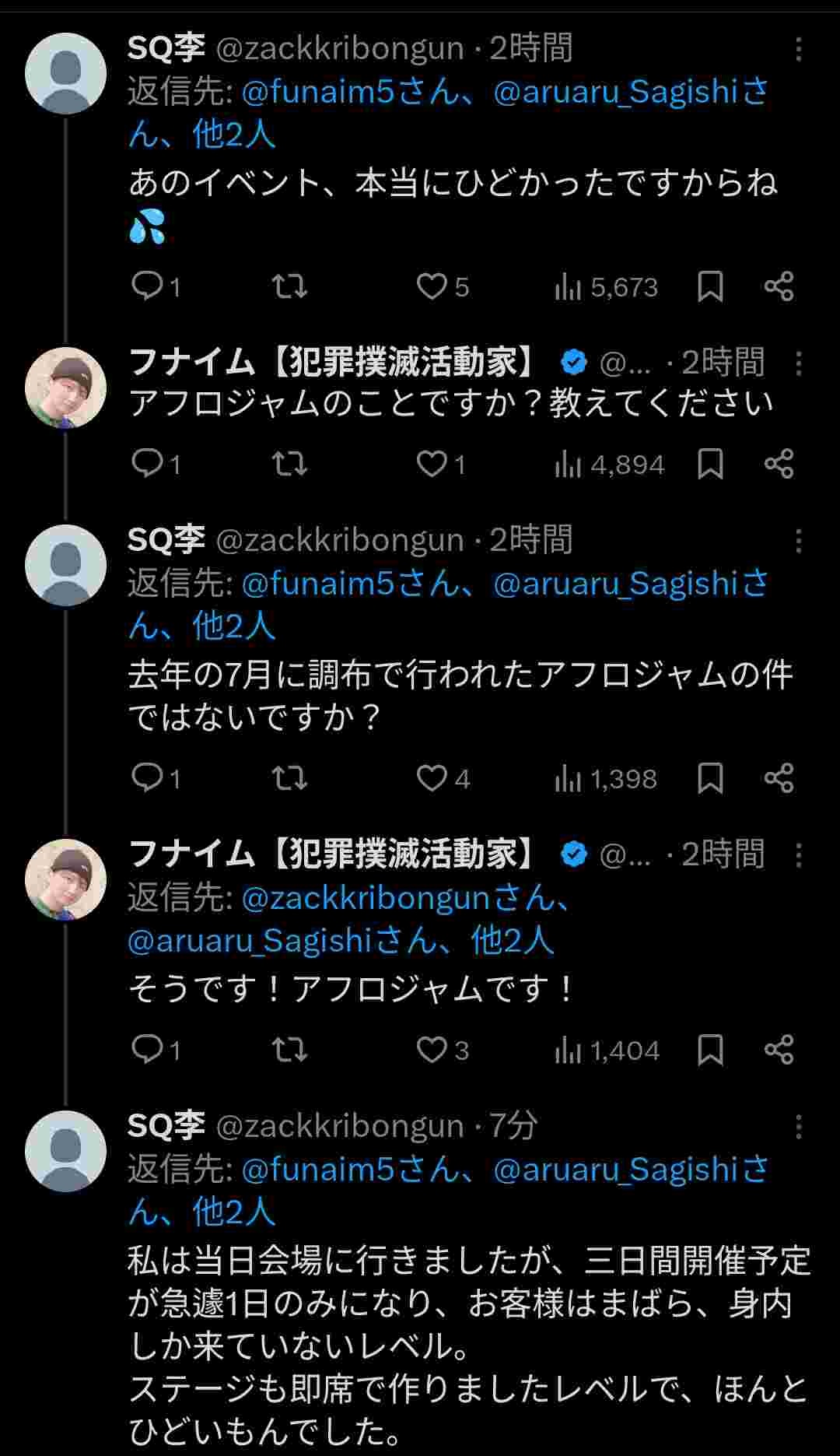840x1456 pixels.
Task: Reply to the そうです！アフロジャムです tweet
Action: pos(146,1049)
